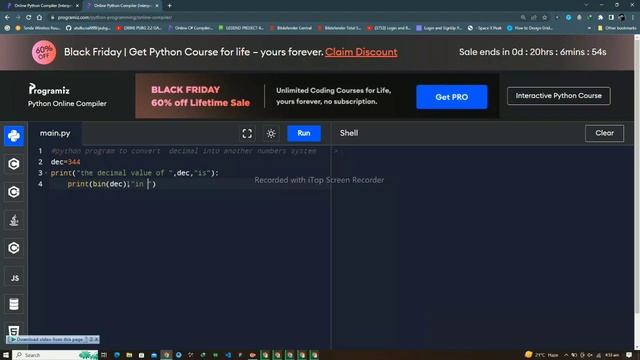640x360 pixels.
Task: Select the second Online Python Compiler tab
Action: [122, 6]
